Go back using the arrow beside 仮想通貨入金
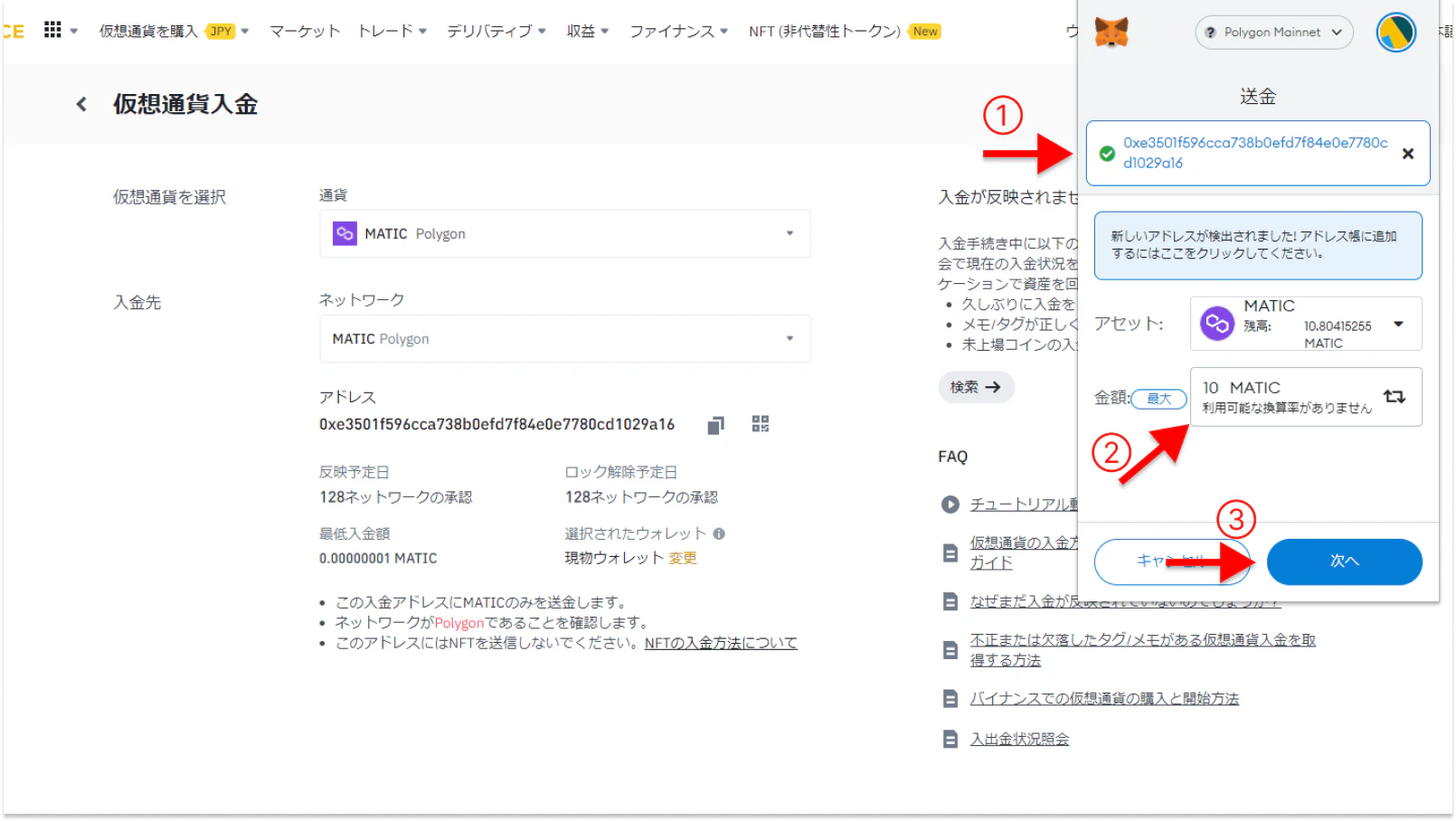 pyautogui.click(x=81, y=104)
